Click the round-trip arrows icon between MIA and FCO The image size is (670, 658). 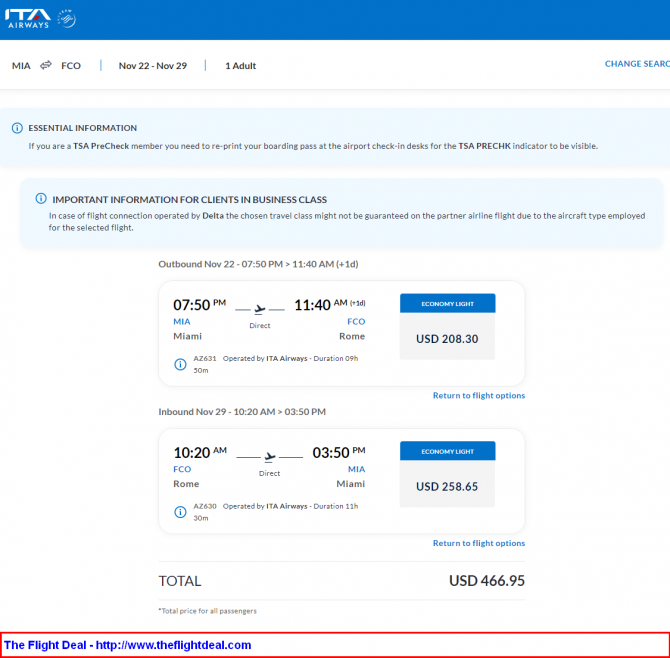(46, 65)
